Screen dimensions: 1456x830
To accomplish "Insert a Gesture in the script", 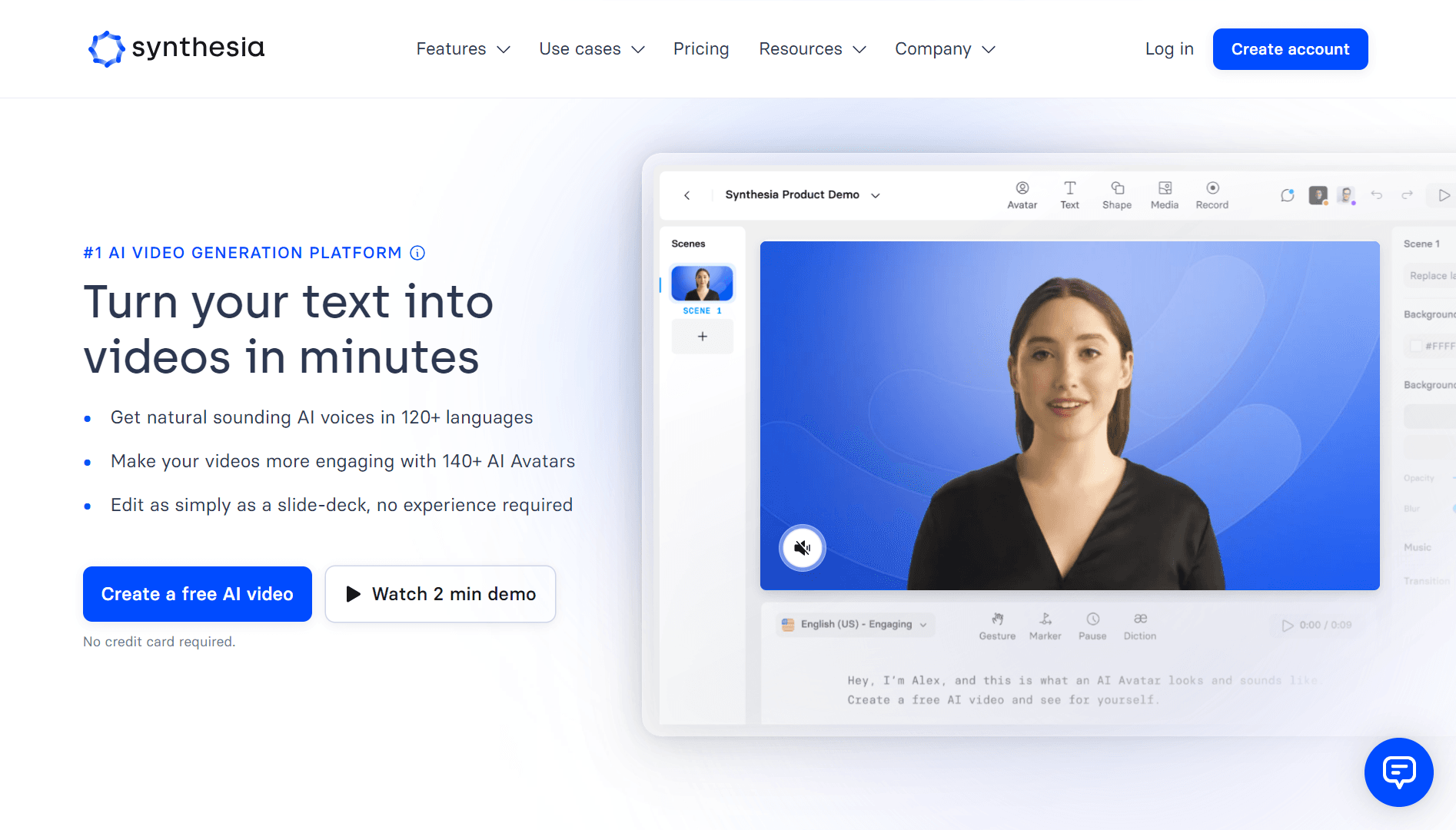I will (997, 626).
